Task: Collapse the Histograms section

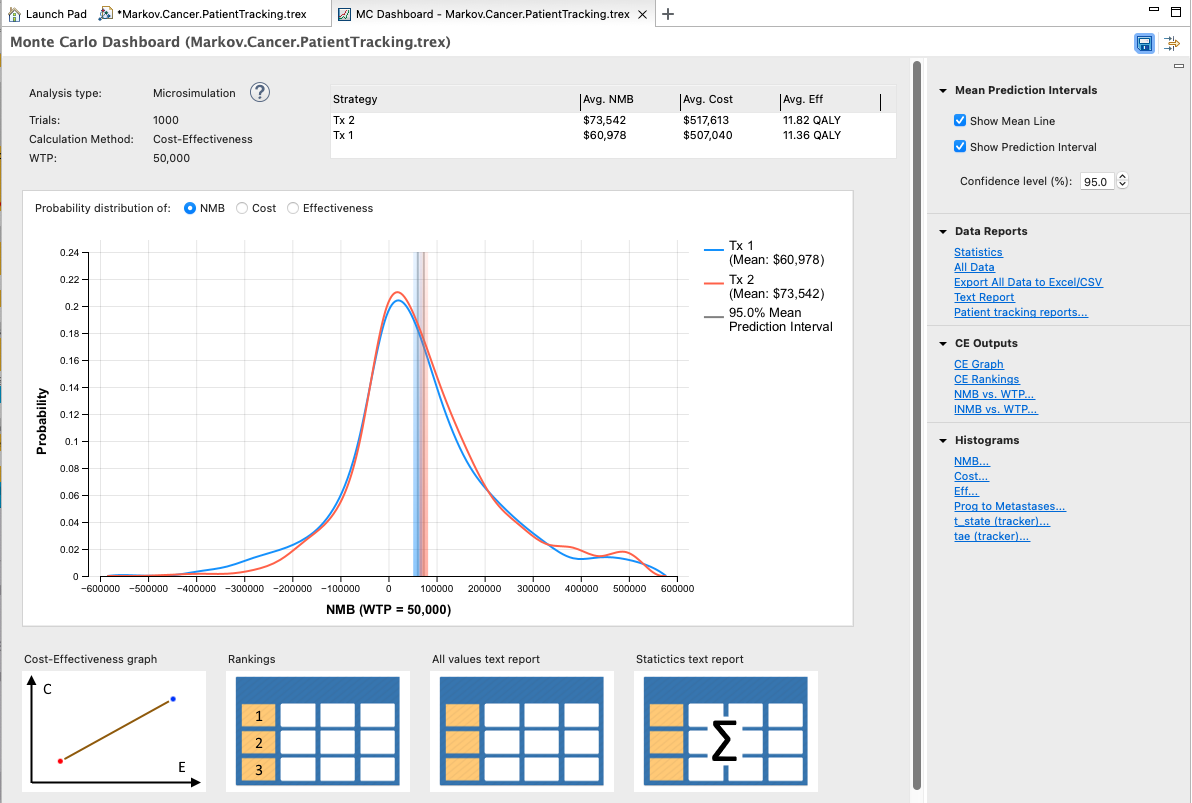Action: [941, 440]
